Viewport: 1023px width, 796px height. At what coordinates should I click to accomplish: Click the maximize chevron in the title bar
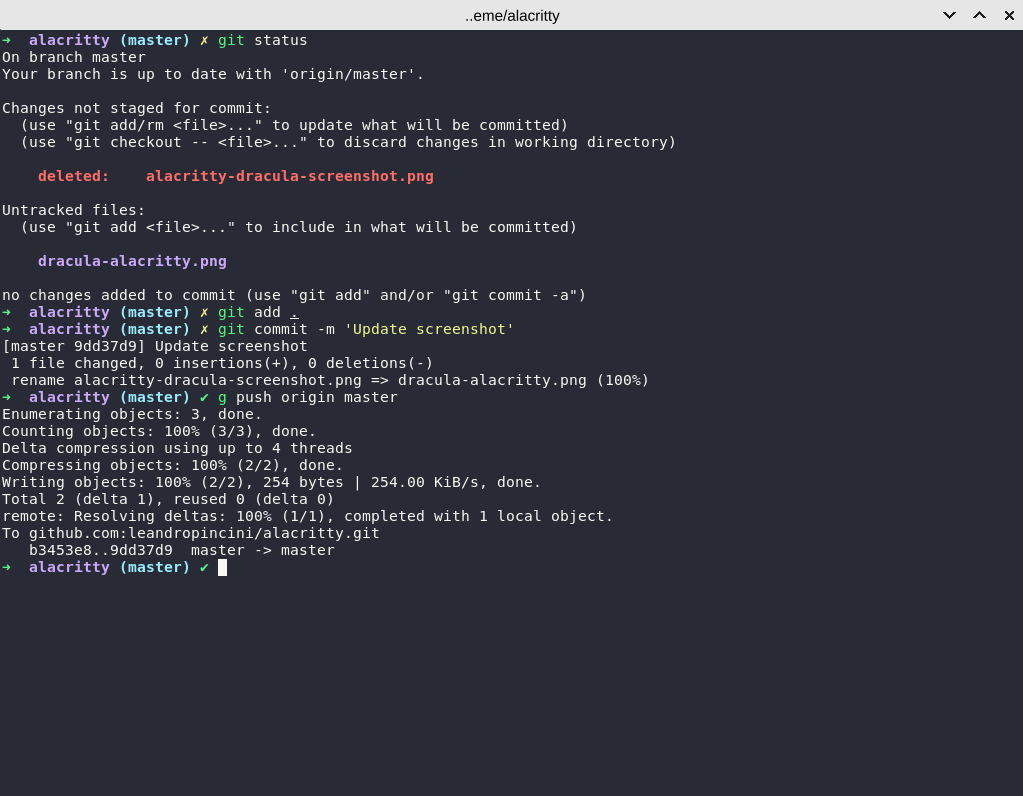pos(978,15)
